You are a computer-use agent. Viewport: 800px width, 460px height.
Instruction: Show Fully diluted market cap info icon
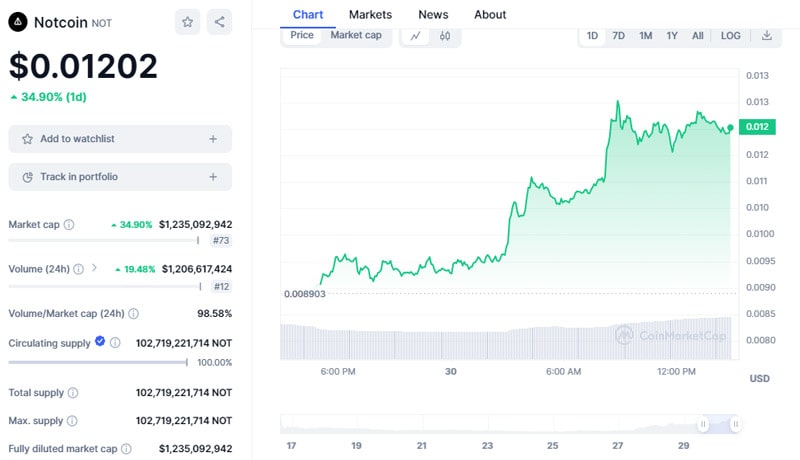tap(126, 449)
